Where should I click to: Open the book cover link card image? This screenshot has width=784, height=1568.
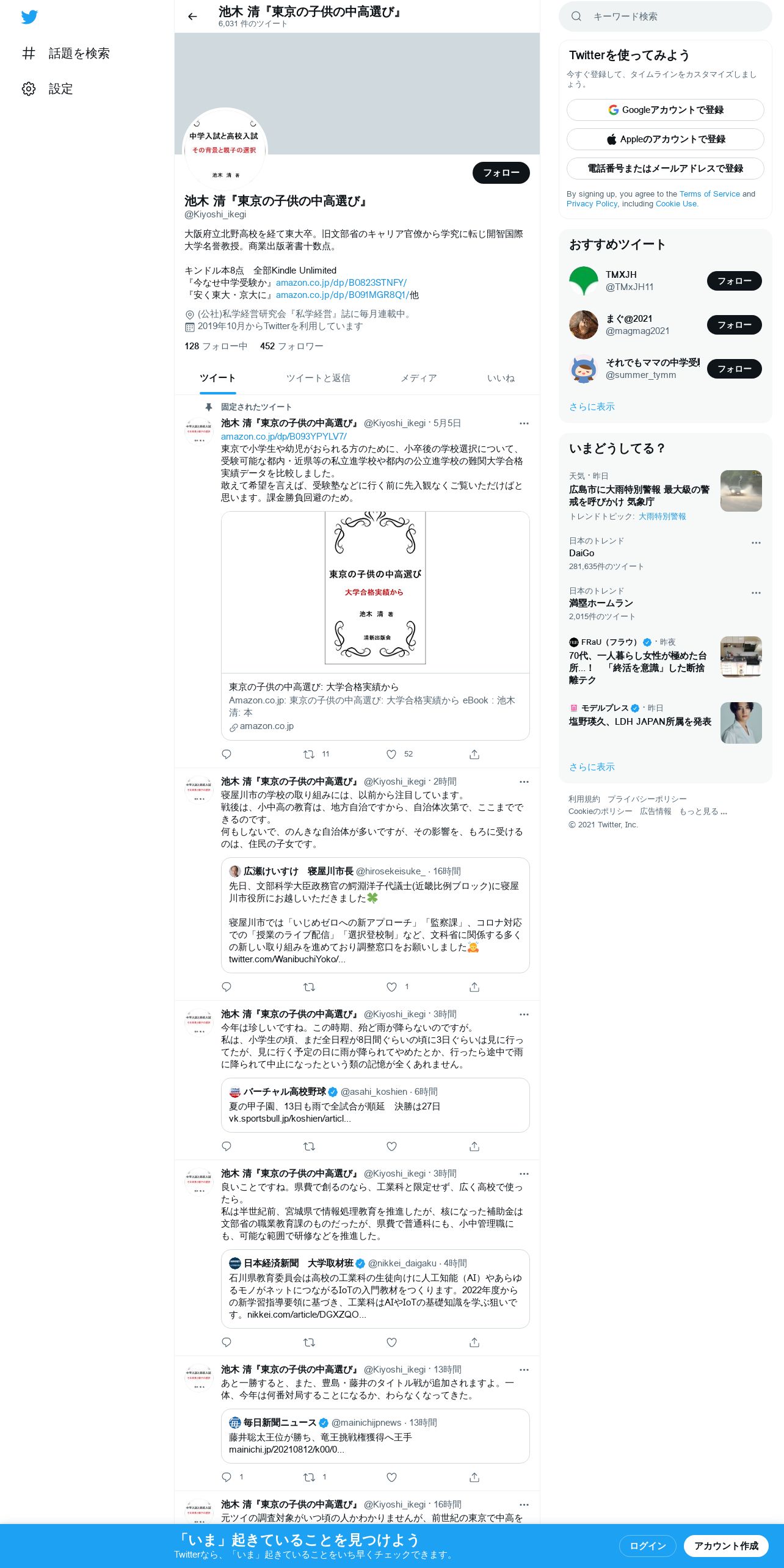point(375,592)
